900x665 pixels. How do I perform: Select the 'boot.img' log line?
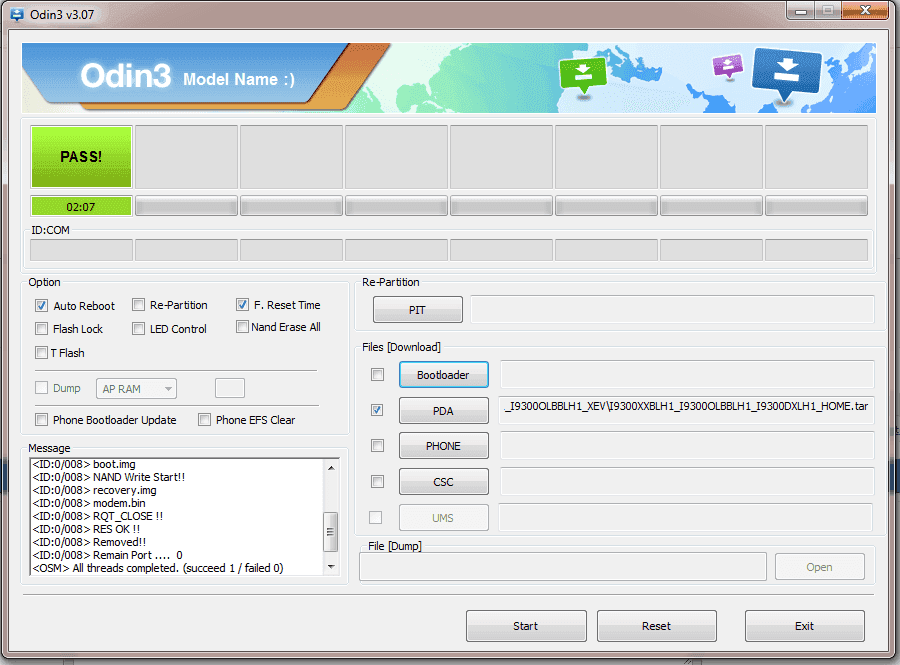pyautogui.click(x=84, y=464)
